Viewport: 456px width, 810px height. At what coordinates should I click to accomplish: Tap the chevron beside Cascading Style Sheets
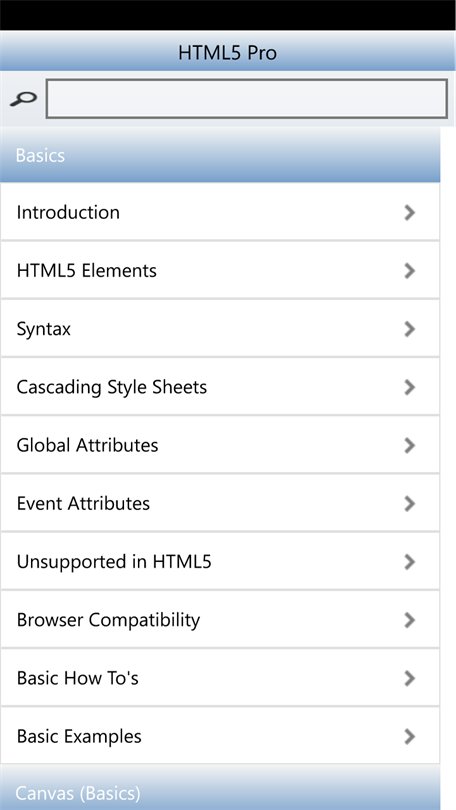coord(410,387)
